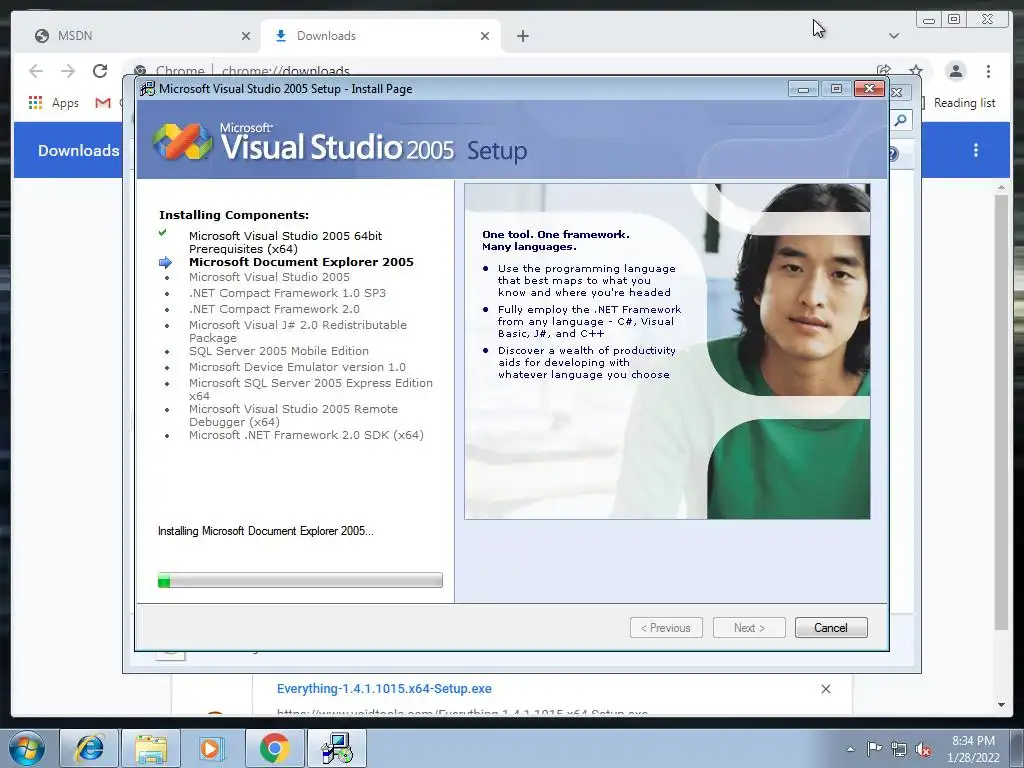This screenshot has height=768, width=1024.
Task: Switch to Google Chrome in the taskbar
Action: pos(274,748)
